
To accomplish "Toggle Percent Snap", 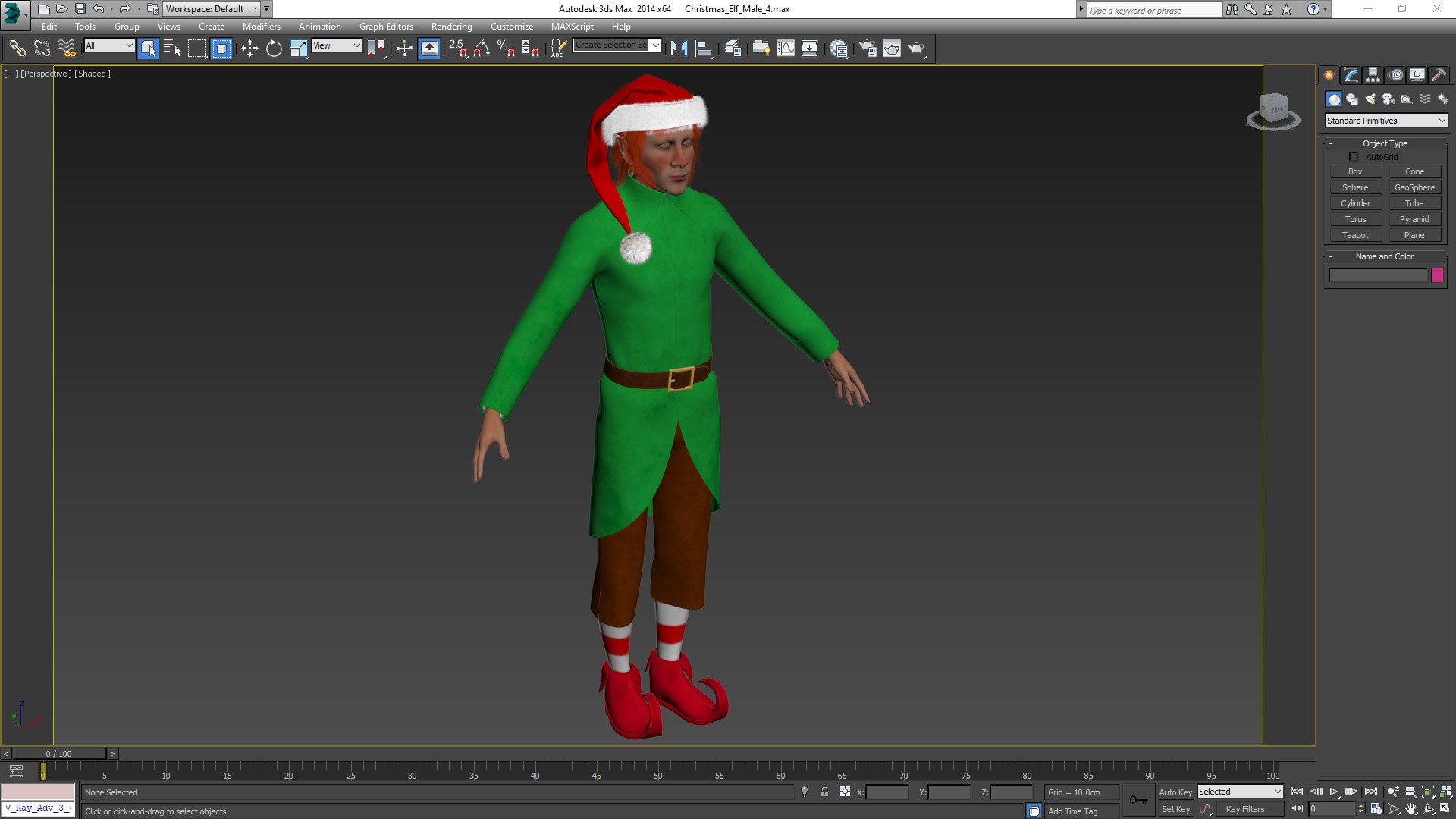I will (506, 49).
